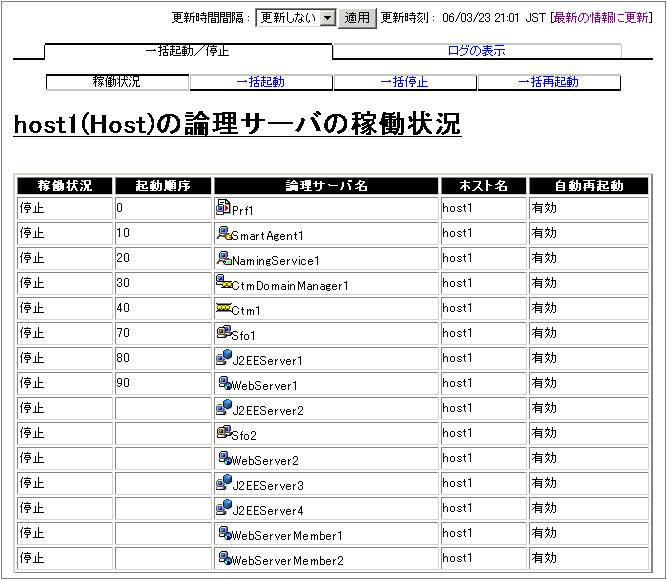Click the Prf1 server name text
This screenshot has width=667, height=580.
tap(242, 210)
